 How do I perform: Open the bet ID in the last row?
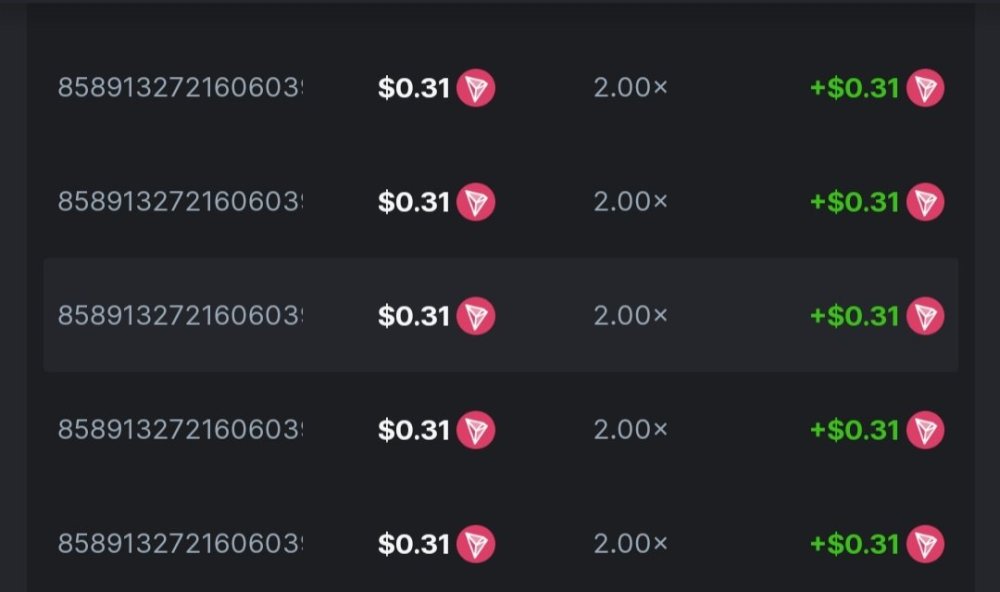click(180, 544)
